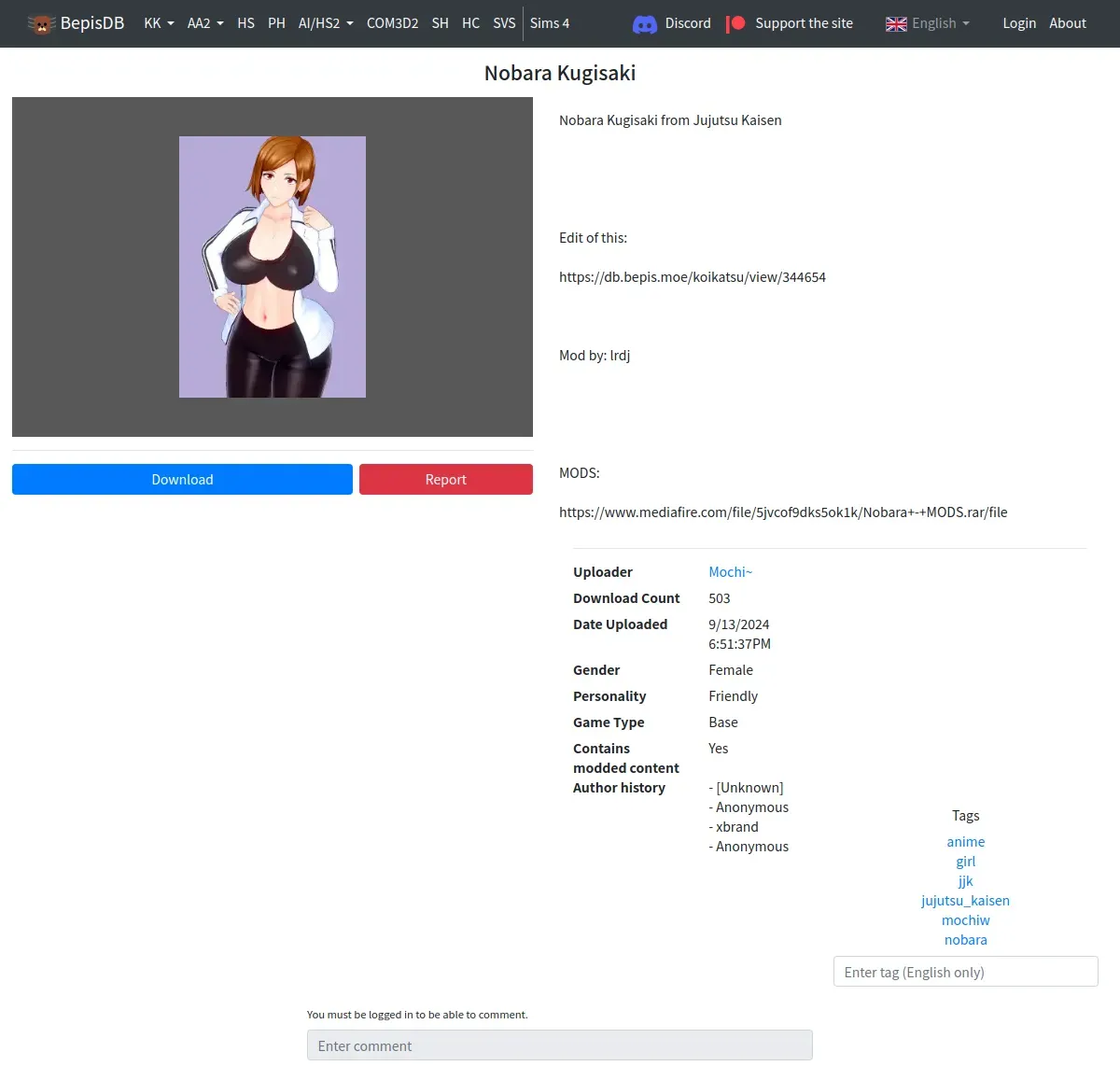
Task: Click the BepisDB home title
Action: tap(92, 23)
